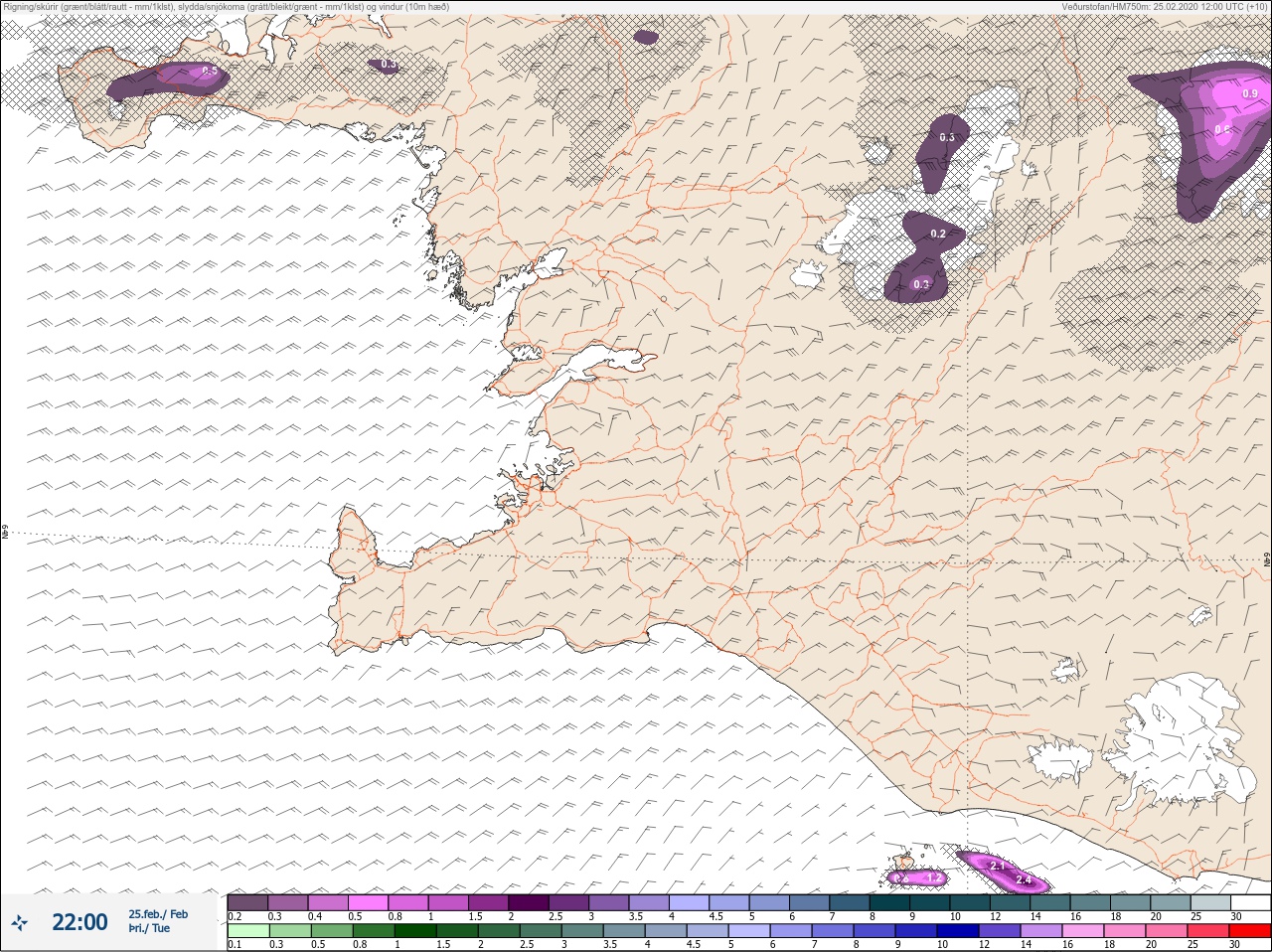Click the '0.2' precipitation value on the map
The width and height of the screenshot is (1272, 952).
pyautogui.click(x=937, y=234)
